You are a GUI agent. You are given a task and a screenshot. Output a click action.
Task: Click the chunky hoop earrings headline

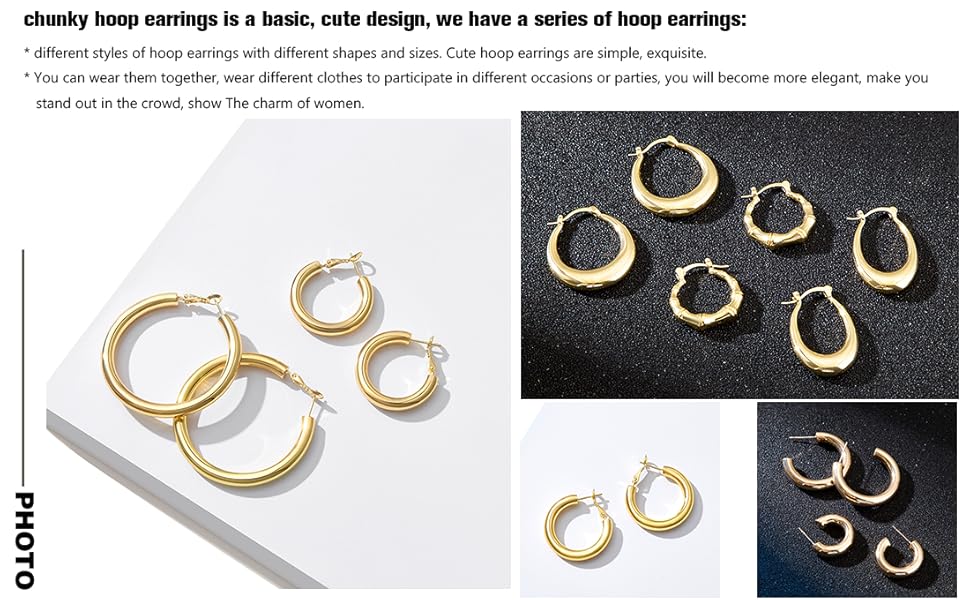coord(385,19)
